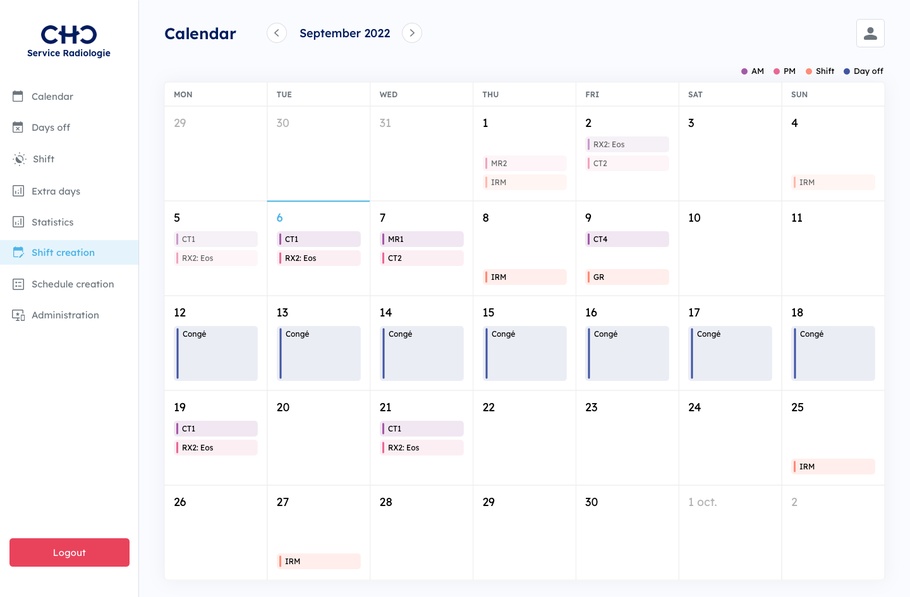Viewport: 910px width, 597px height.
Task: Click the Statistics icon in sidebar
Action: point(18,222)
